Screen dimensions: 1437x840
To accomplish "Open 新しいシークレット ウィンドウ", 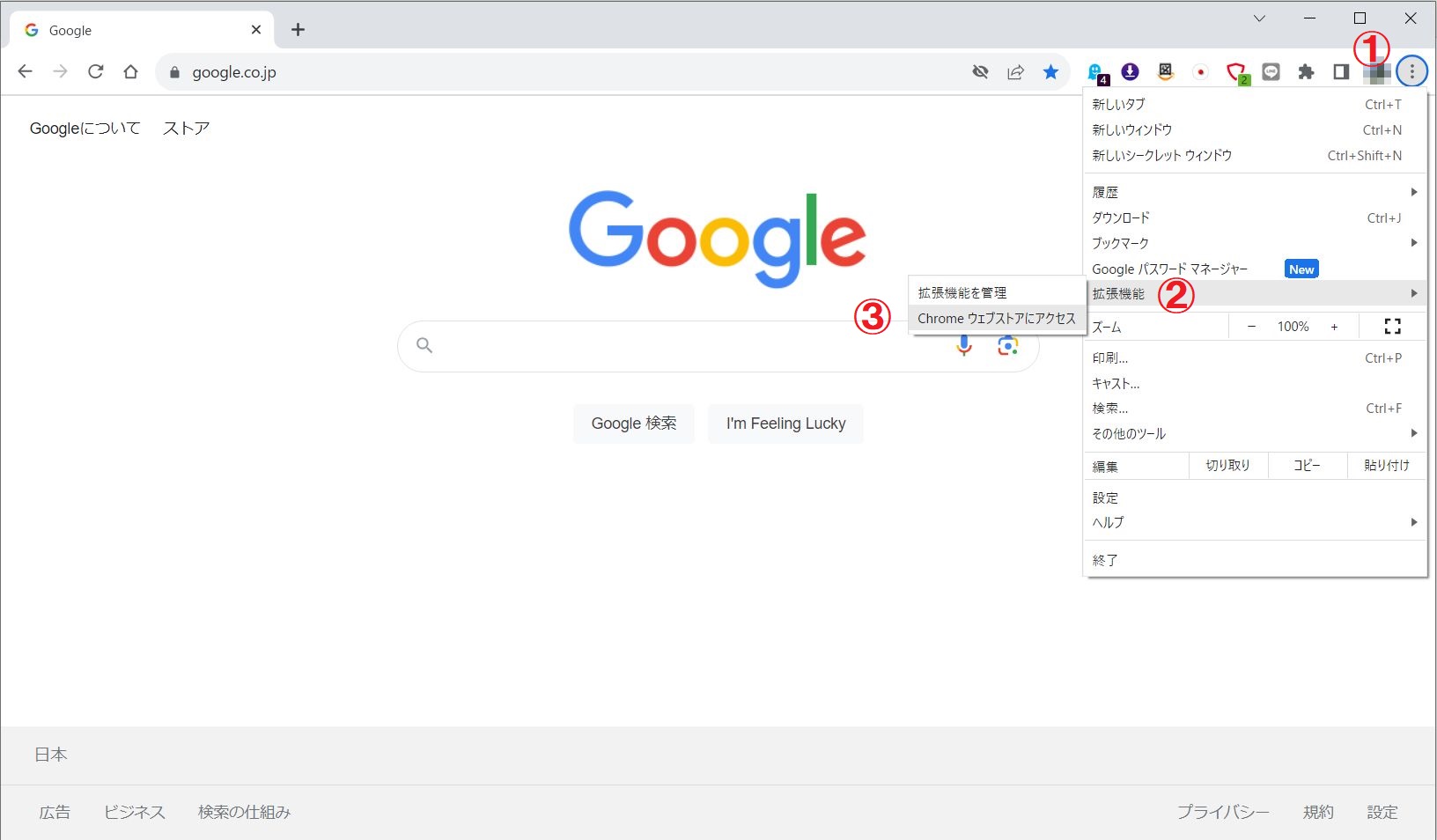I will [1255, 155].
